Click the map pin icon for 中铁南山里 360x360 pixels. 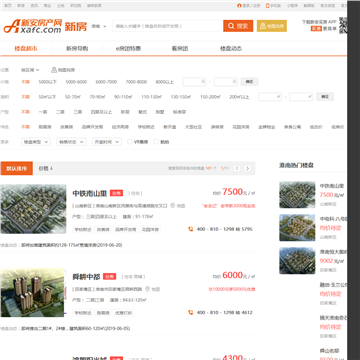coord(173,206)
